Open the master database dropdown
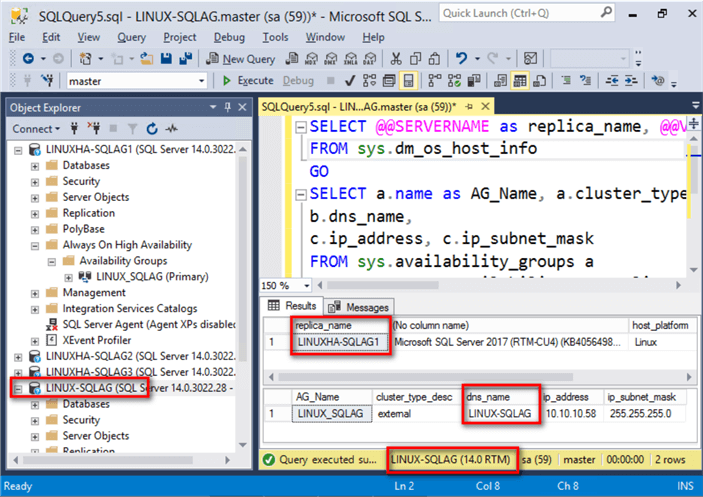The width and height of the screenshot is (703, 497). (201, 81)
